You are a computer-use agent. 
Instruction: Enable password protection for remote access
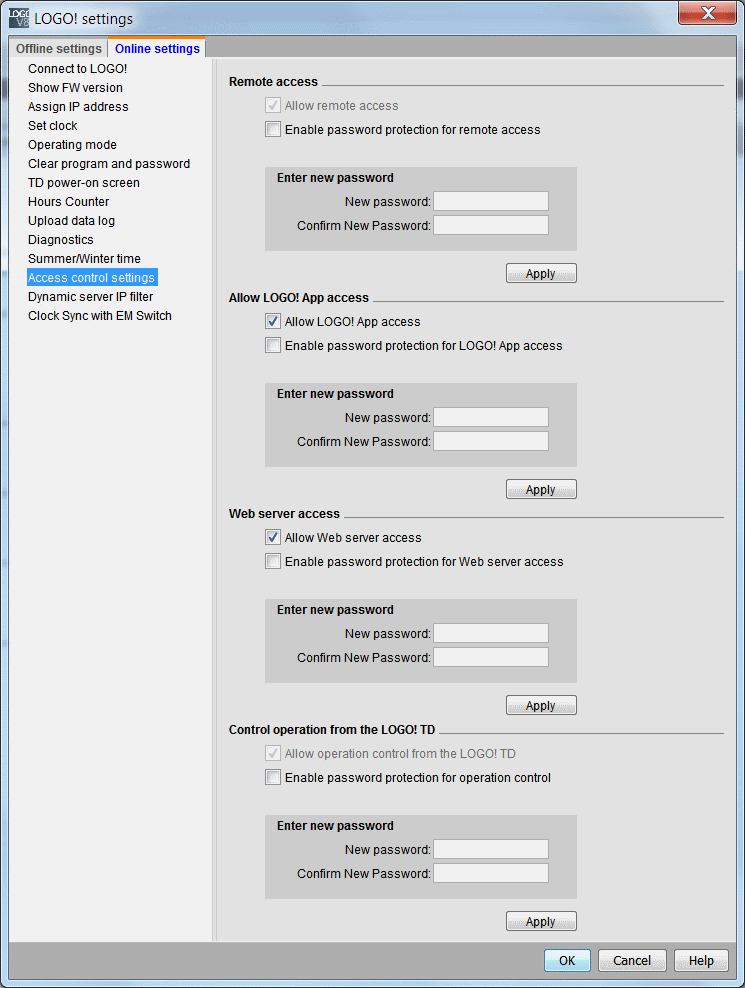click(x=273, y=129)
